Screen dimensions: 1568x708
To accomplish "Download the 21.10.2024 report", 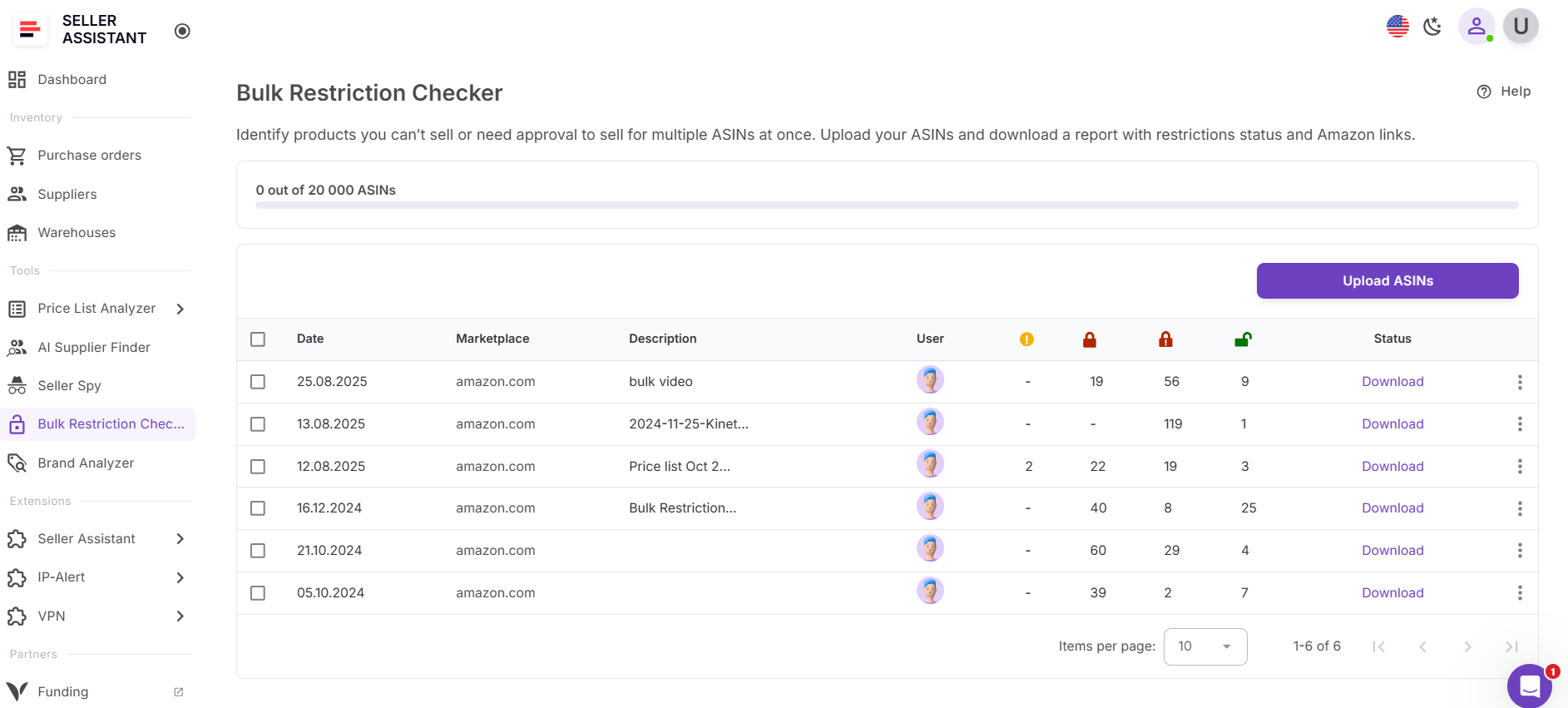I will [1392, 551].
